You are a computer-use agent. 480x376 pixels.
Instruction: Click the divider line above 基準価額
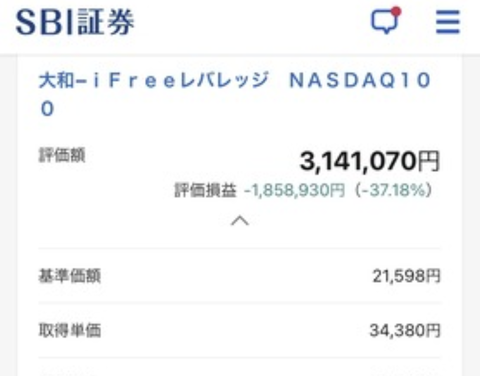coord(240,248)
